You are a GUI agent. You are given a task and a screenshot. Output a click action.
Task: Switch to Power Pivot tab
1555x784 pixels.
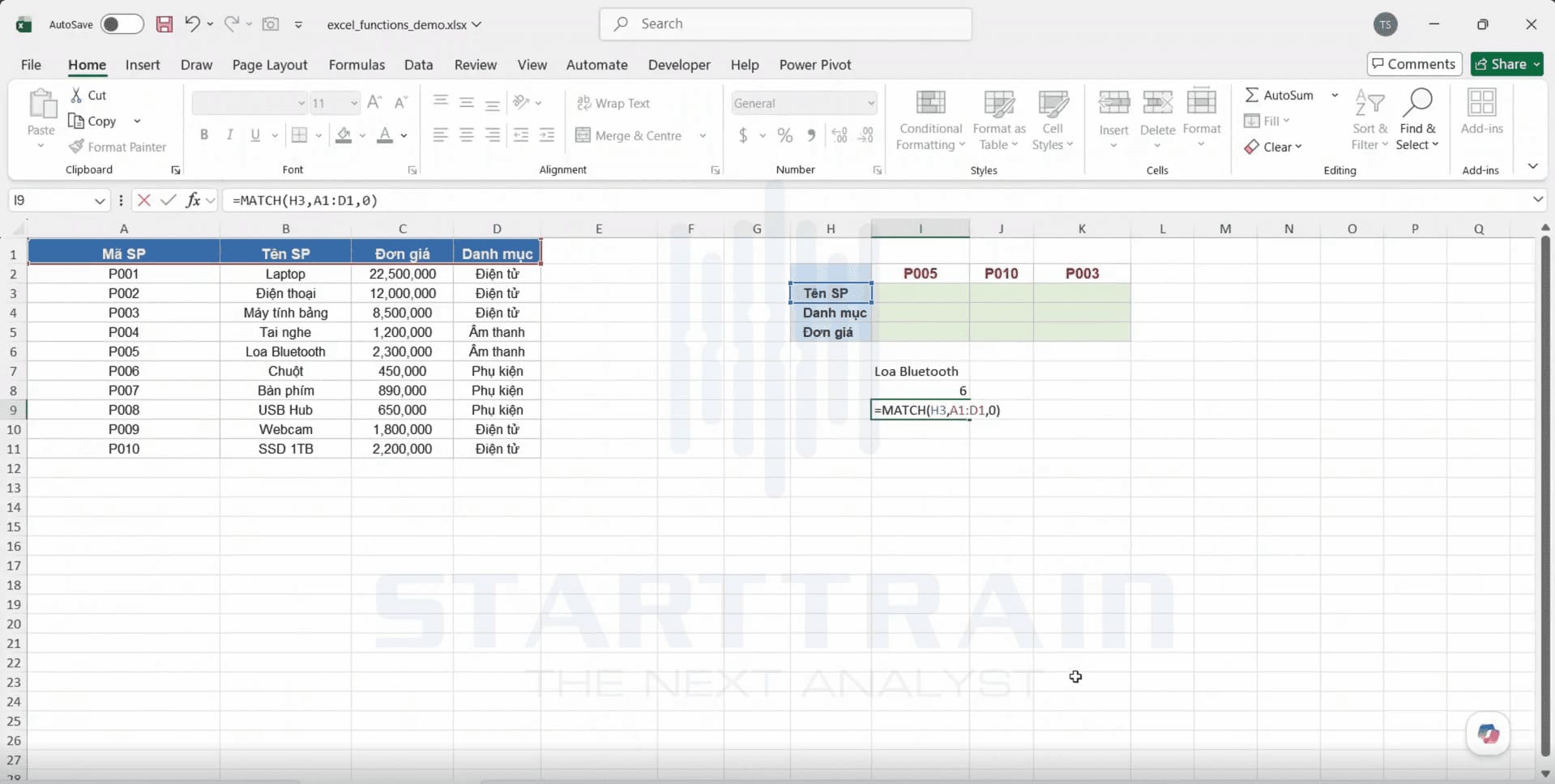click(x=815, y=65)
